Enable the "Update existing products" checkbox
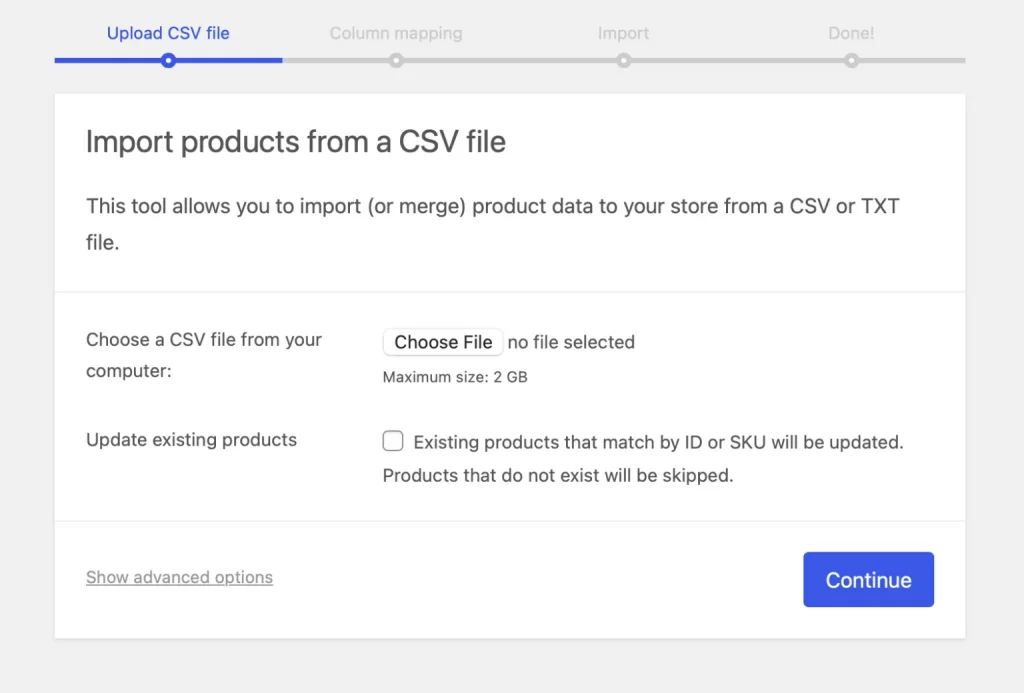The width and height of the screenshot is (1024, 693). [x=393, y=440]
